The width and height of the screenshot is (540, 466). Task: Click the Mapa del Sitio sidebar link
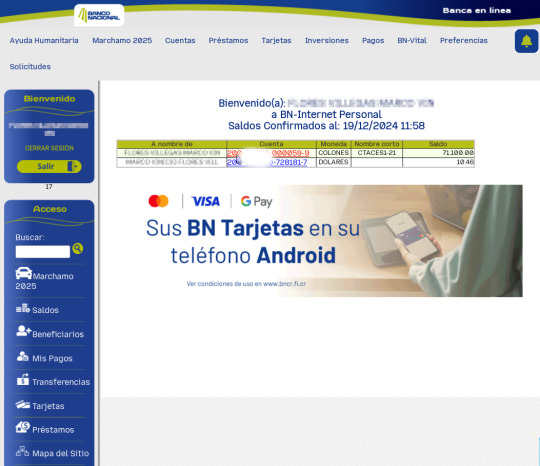point(61,453)
